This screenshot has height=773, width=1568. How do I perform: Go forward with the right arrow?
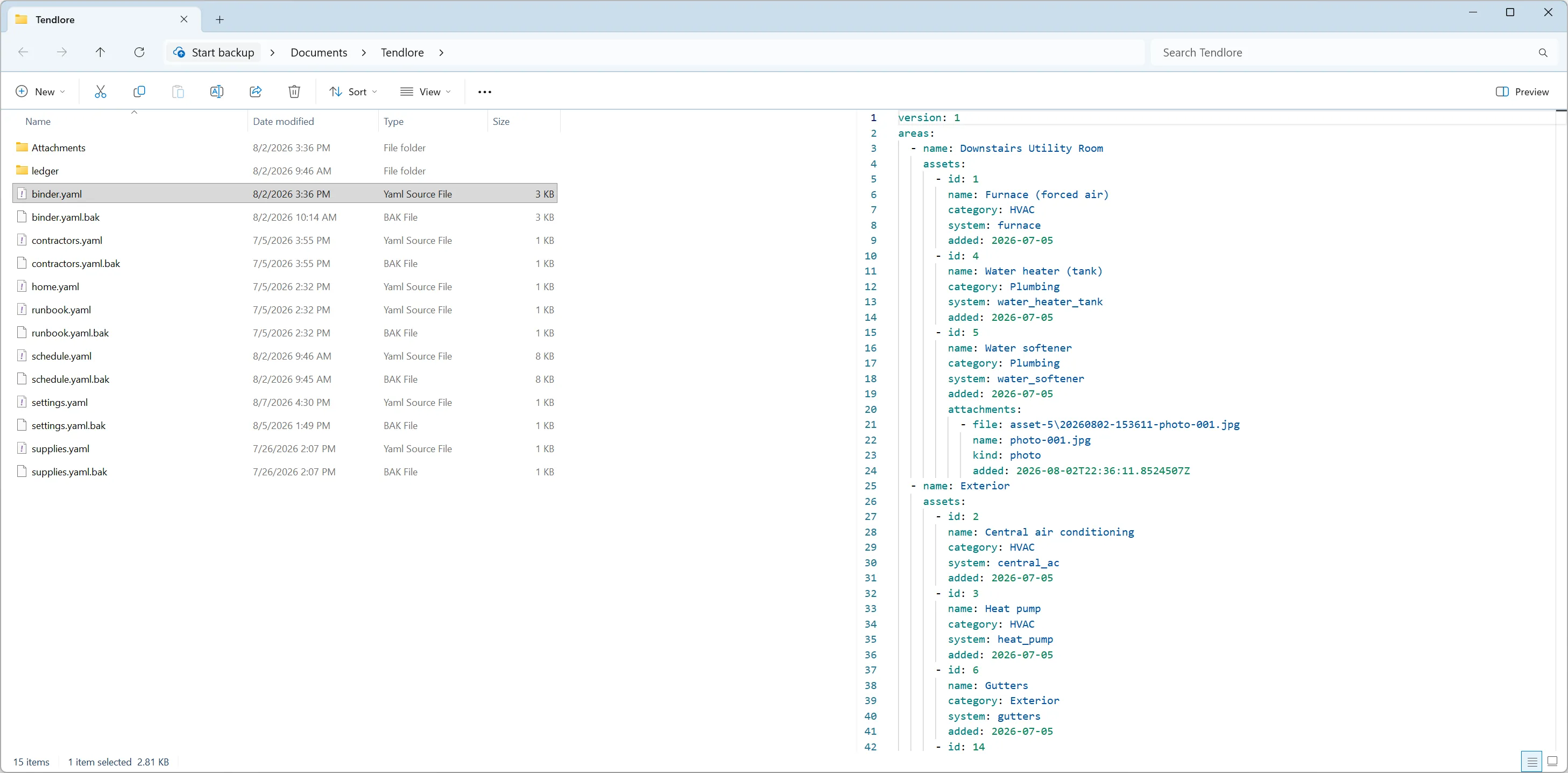(x=61, y=52)
